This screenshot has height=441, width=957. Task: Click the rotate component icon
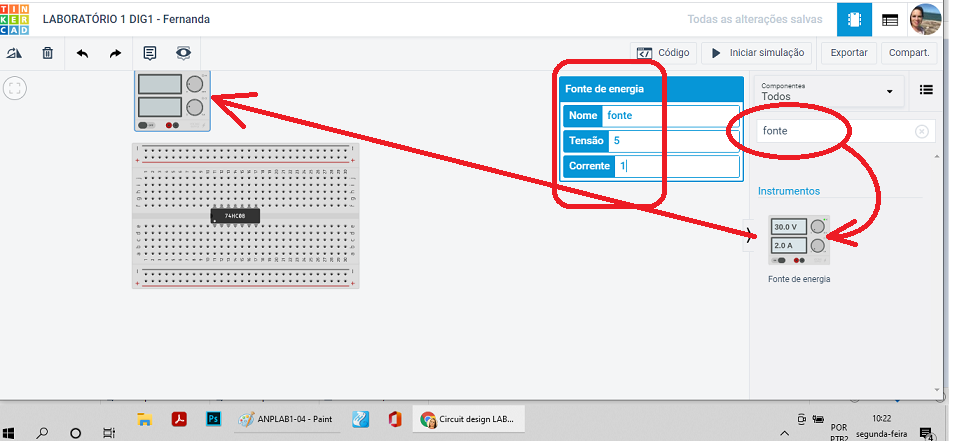[15, 53]
